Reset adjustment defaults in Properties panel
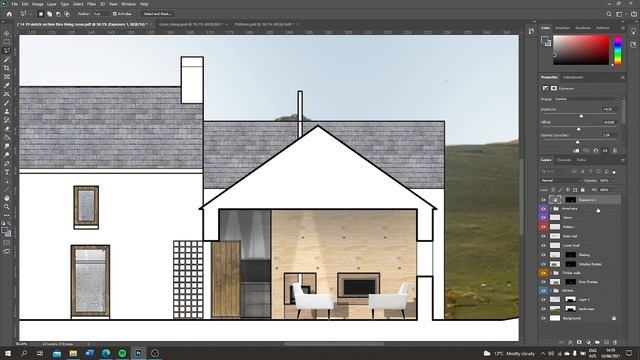 (x=596, y=151)
